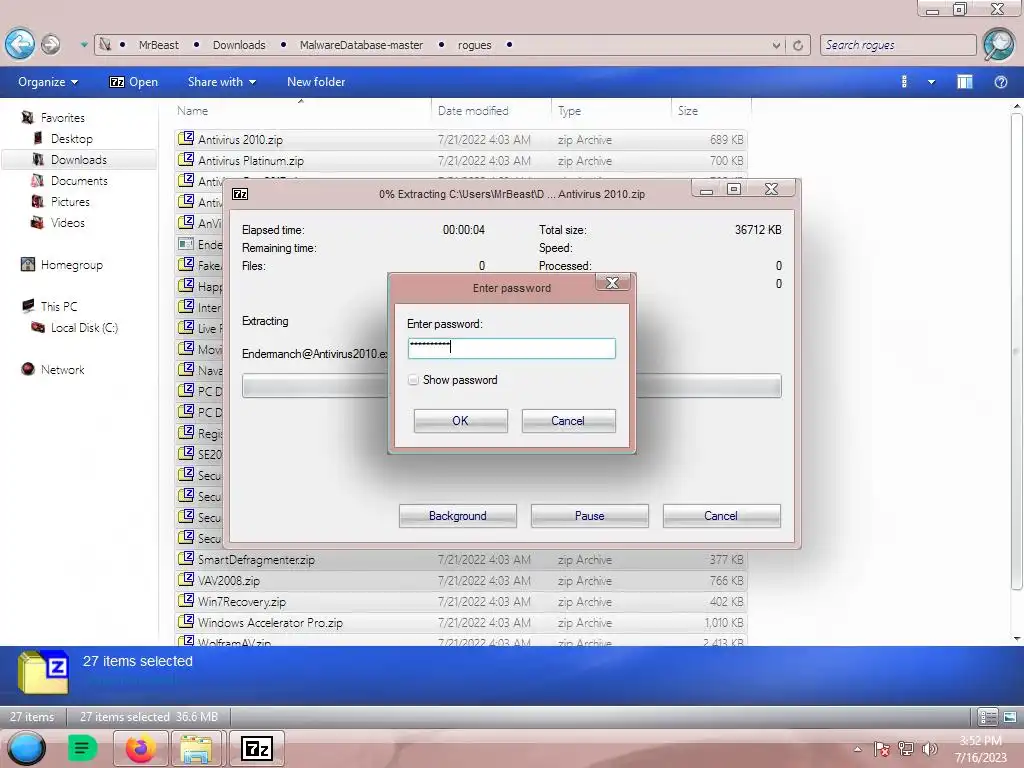Viewport: 1024px width, 768px height.
Task: Click the Change view icon in toolbar
Action: tap(904, 82)
